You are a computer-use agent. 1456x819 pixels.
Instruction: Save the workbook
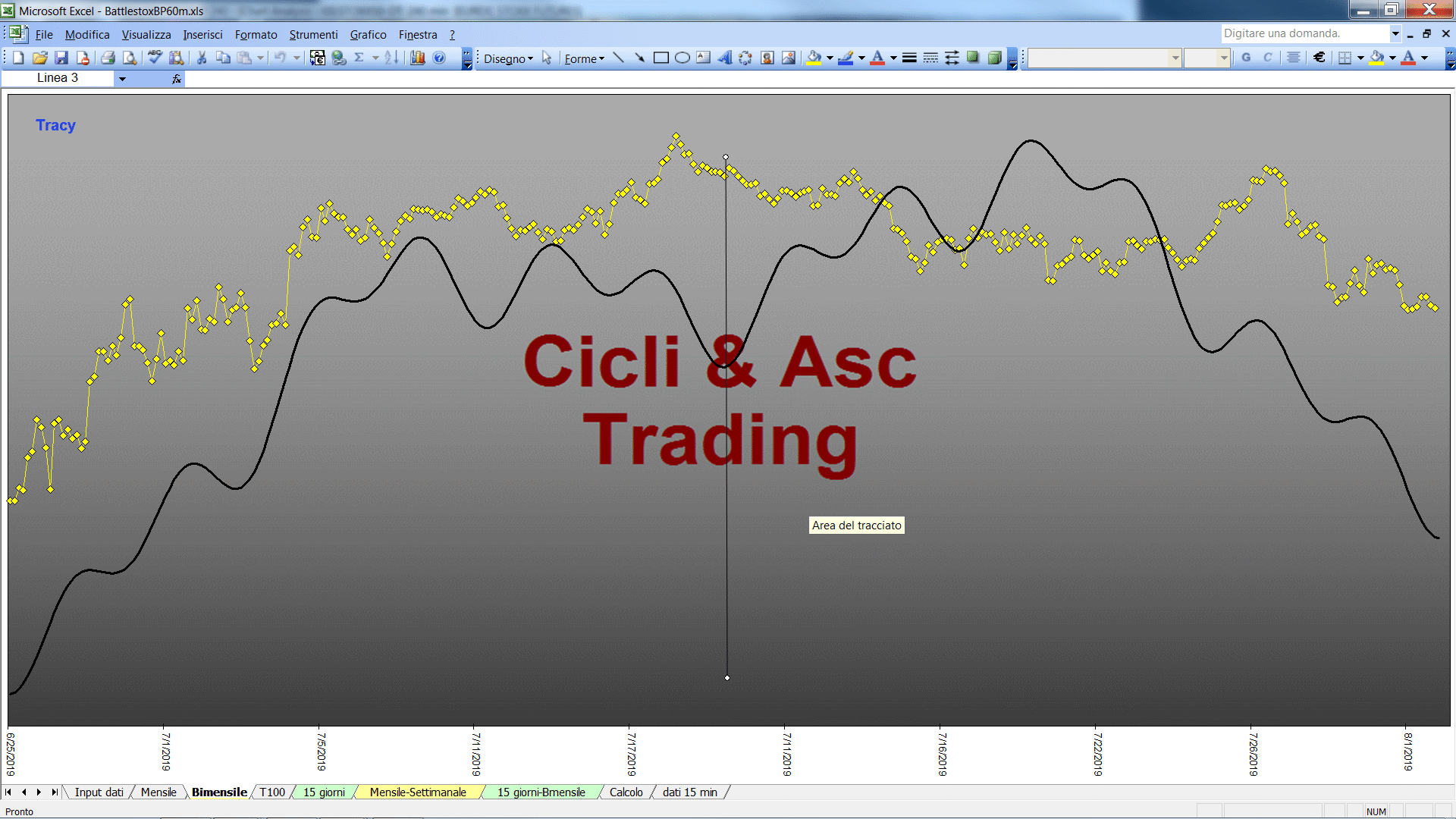pos(61,58)
